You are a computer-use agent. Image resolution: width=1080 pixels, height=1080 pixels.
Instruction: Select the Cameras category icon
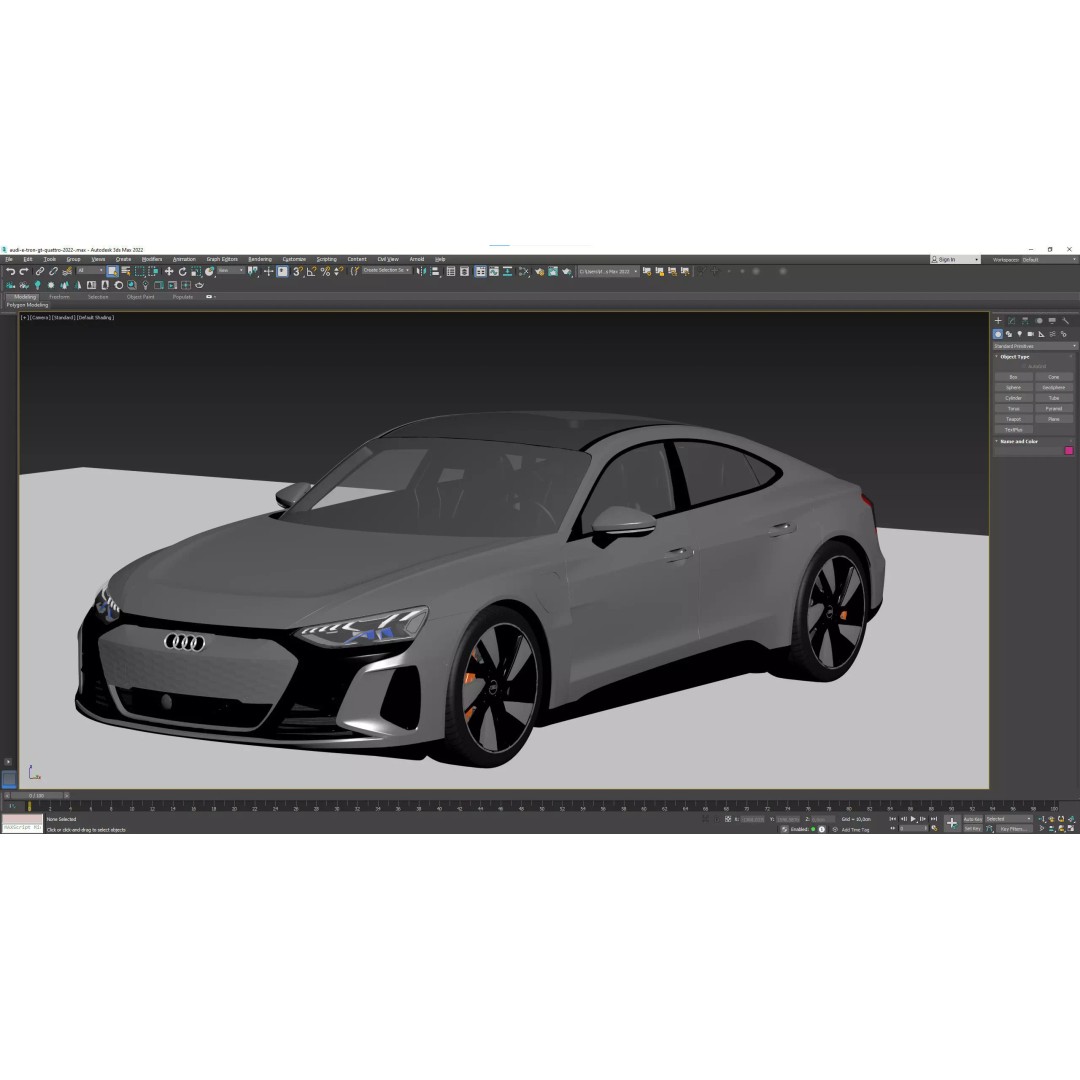tap(1030, 334)
